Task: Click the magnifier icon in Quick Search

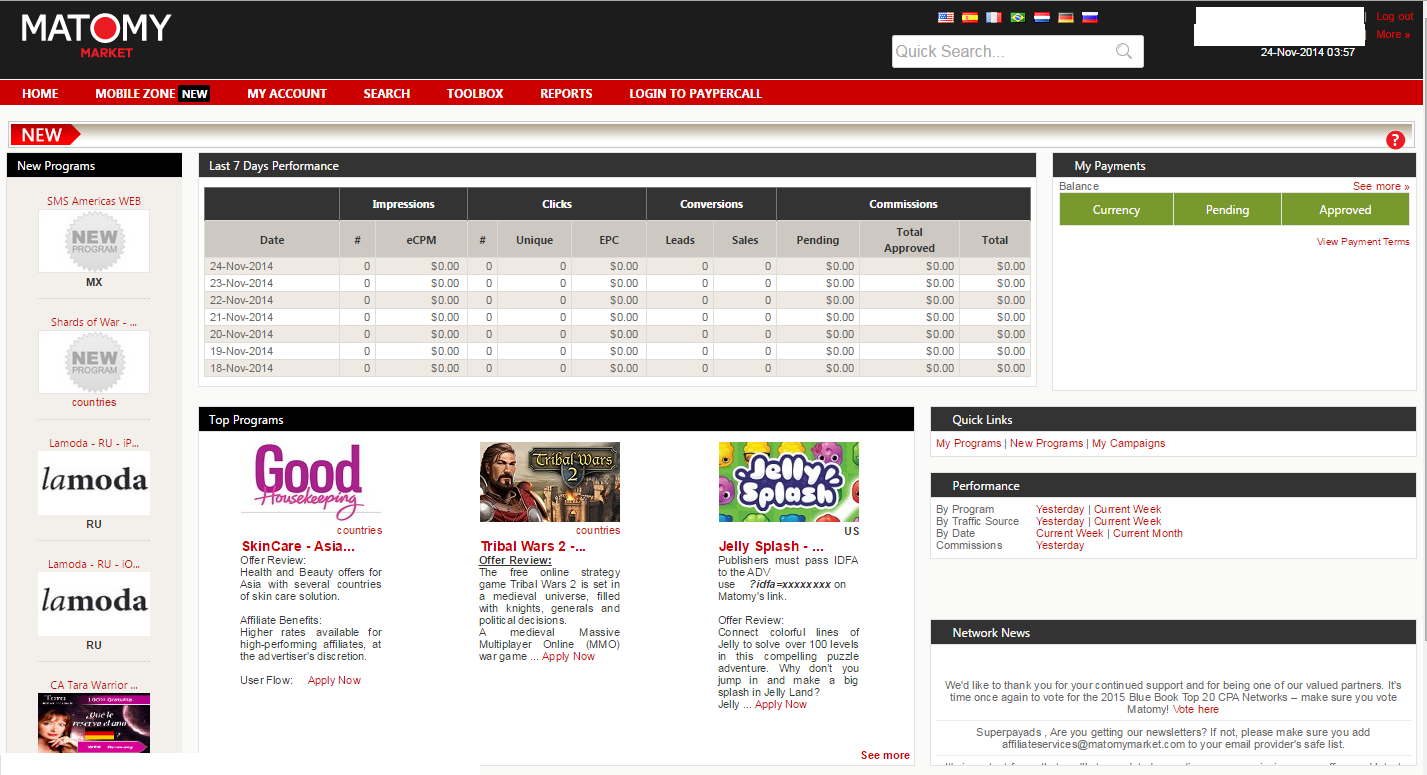Action: tap(1124, 51)
